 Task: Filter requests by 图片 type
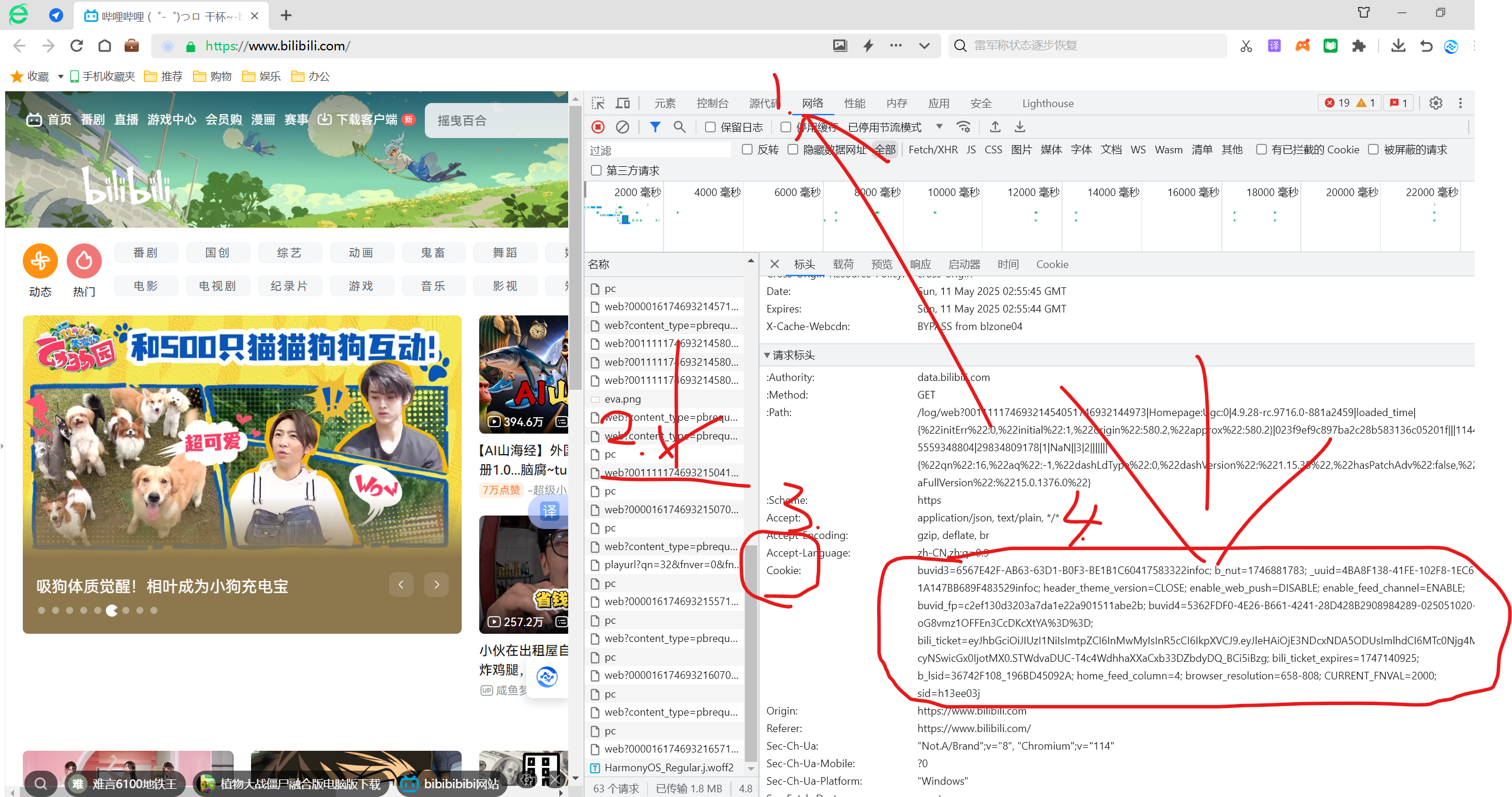[1020, 150]
